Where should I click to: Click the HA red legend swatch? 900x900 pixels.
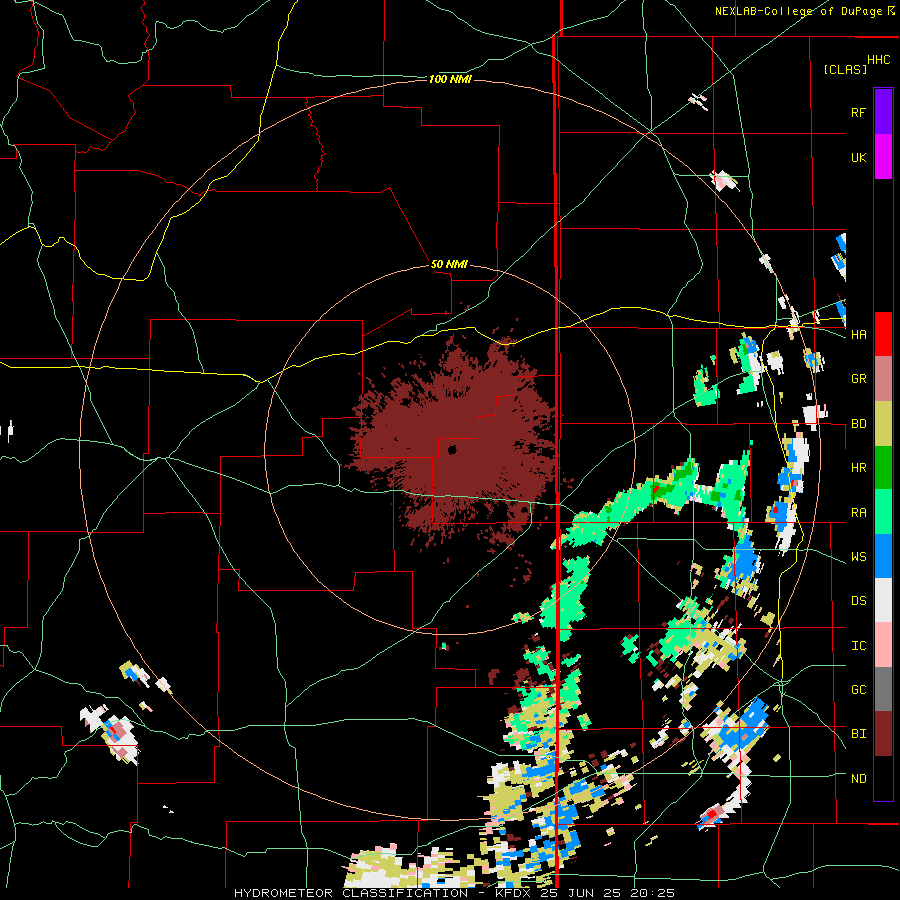[x=883, y=334]
